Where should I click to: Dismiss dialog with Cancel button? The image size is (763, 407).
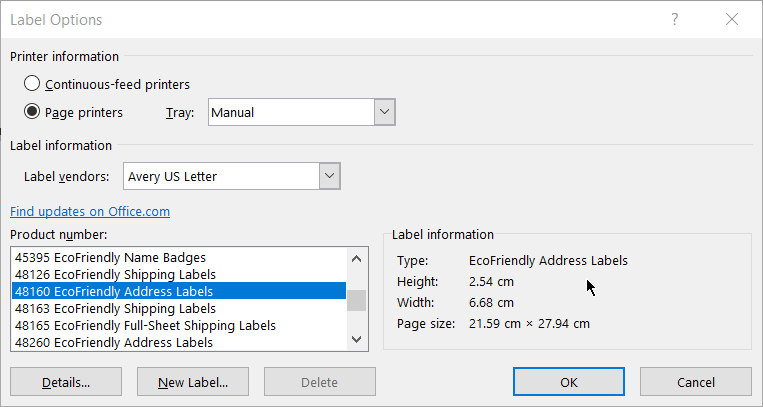(695, 382)
